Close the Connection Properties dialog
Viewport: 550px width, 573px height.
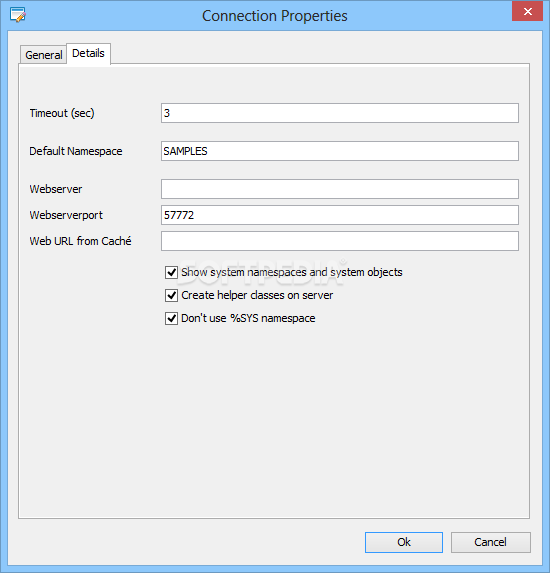(x=527, y=12)
